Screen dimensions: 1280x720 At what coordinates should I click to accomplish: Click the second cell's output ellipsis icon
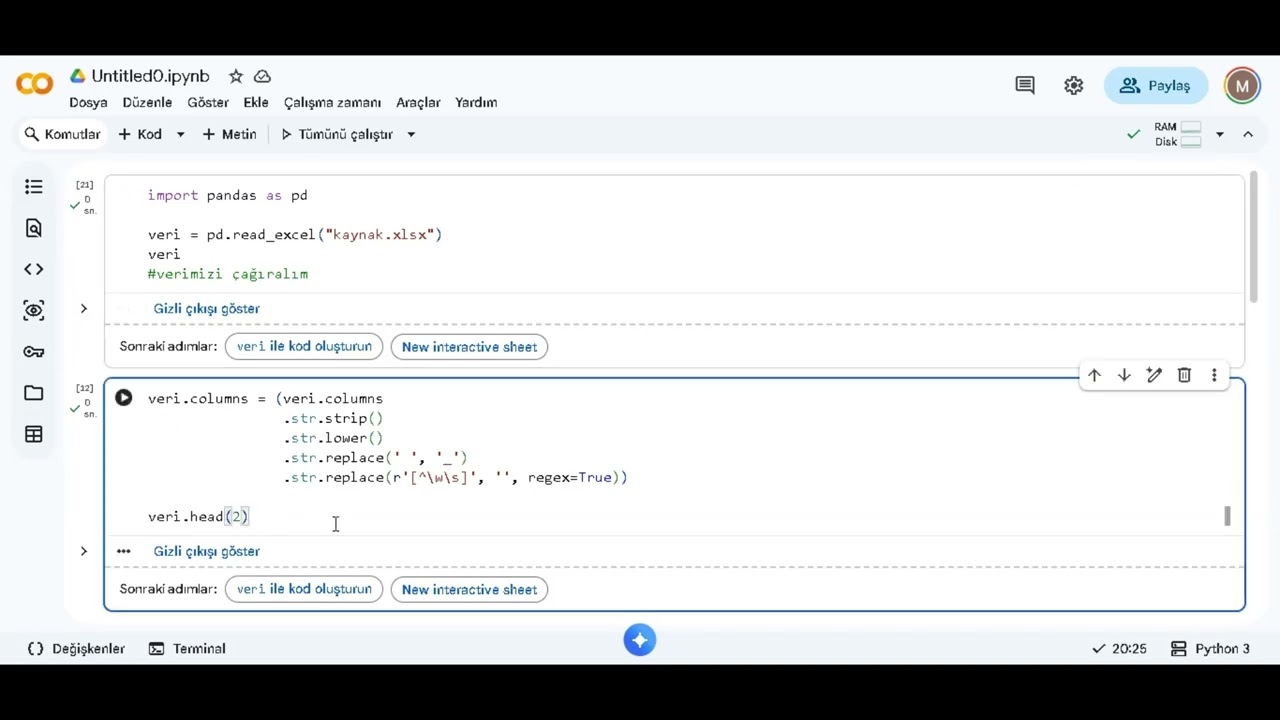tap(123, 551)
